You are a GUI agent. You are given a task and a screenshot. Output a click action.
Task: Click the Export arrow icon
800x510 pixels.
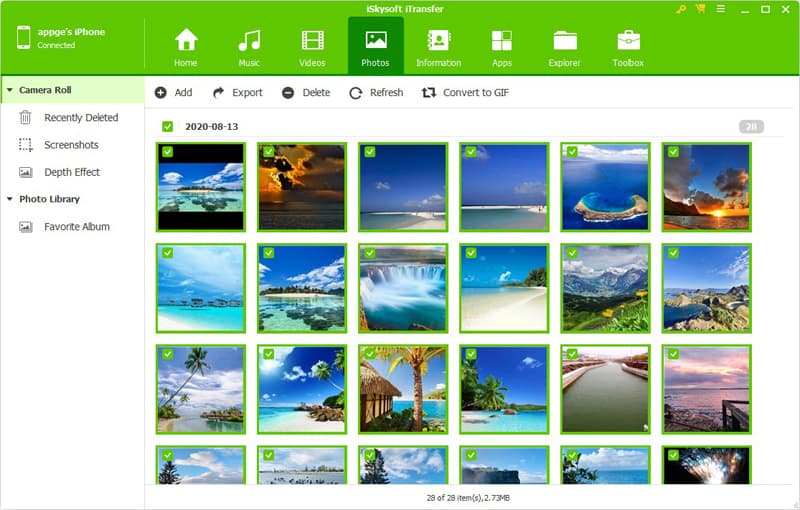pyautogui.click(x=218, y=92)
